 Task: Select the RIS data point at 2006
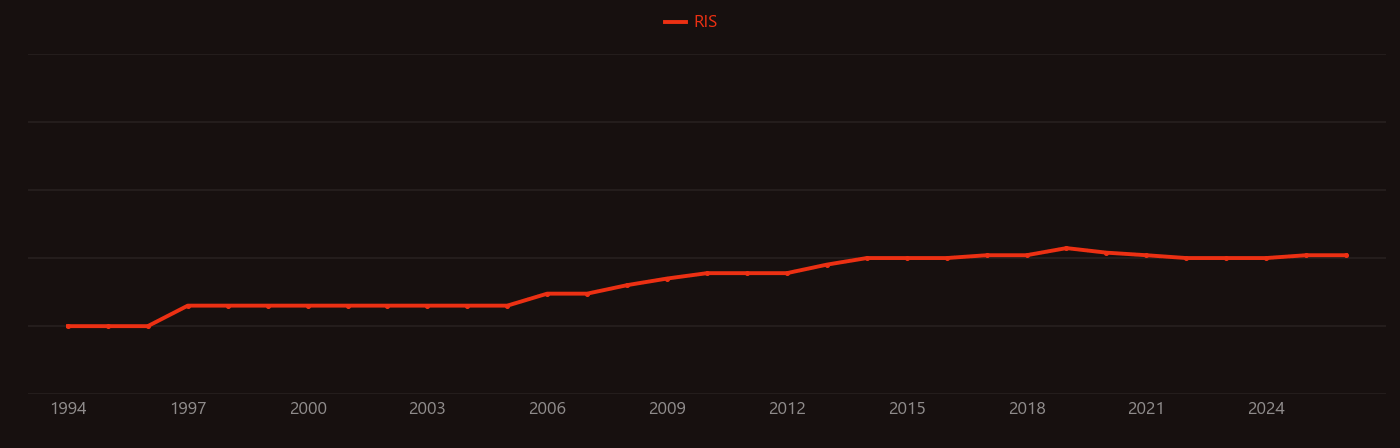547,294
